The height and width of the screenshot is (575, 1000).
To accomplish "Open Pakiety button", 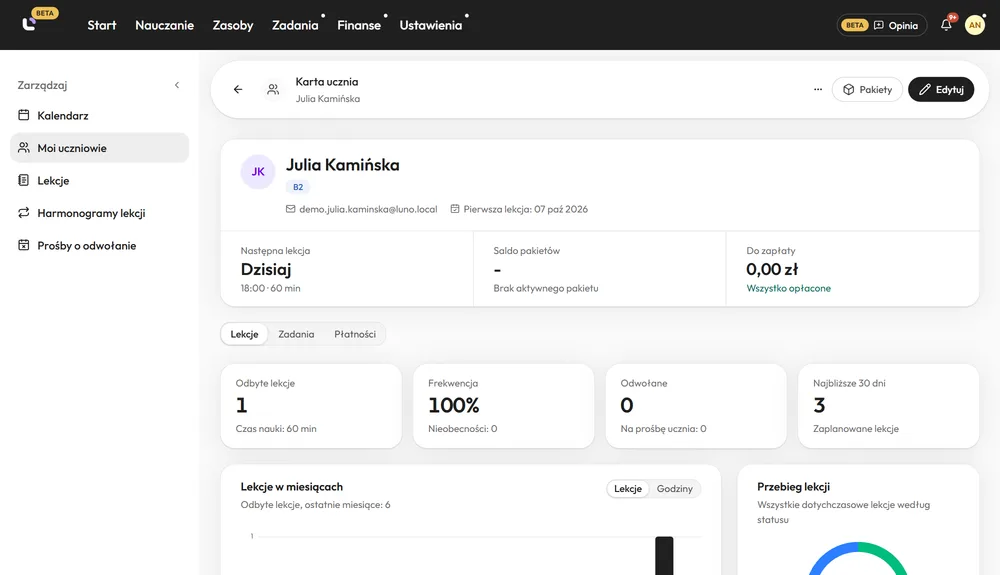I will click(867, 89).
